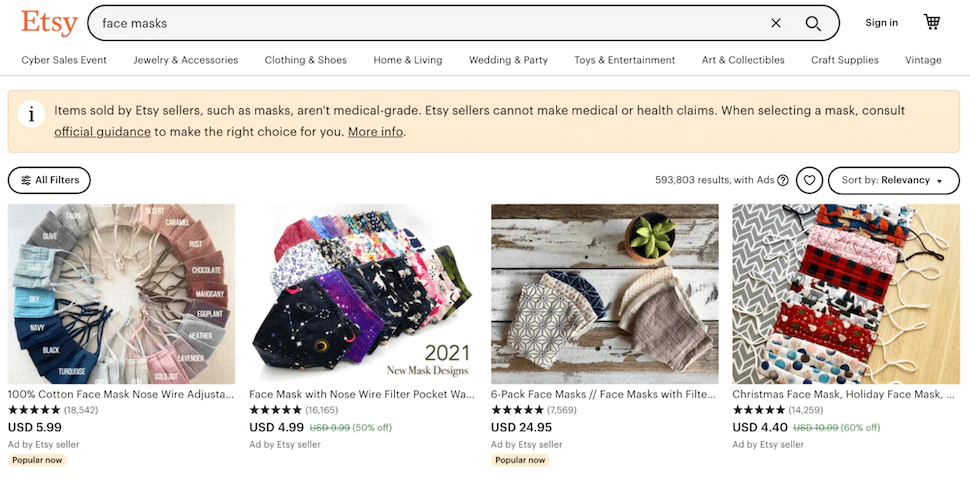Go to Cyber Sales Event
Screen dimensions: 970x479
click(x=64, y=60)
